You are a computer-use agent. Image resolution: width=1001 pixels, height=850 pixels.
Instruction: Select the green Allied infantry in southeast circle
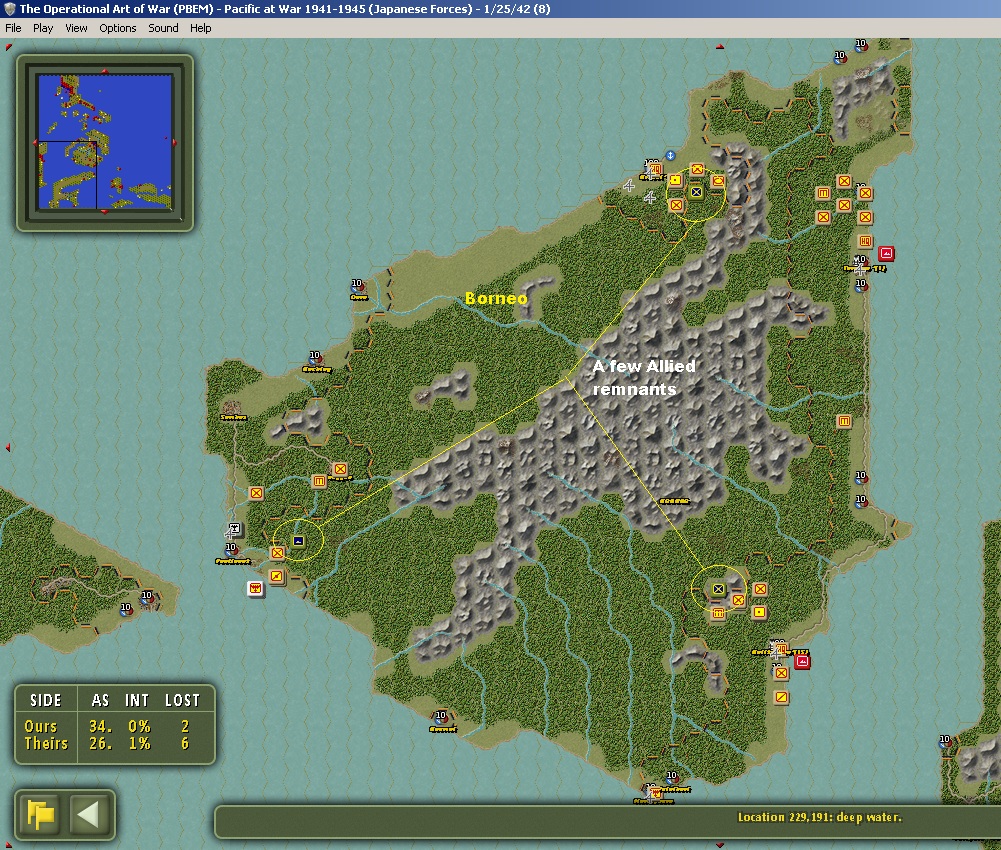click(718, 589)
